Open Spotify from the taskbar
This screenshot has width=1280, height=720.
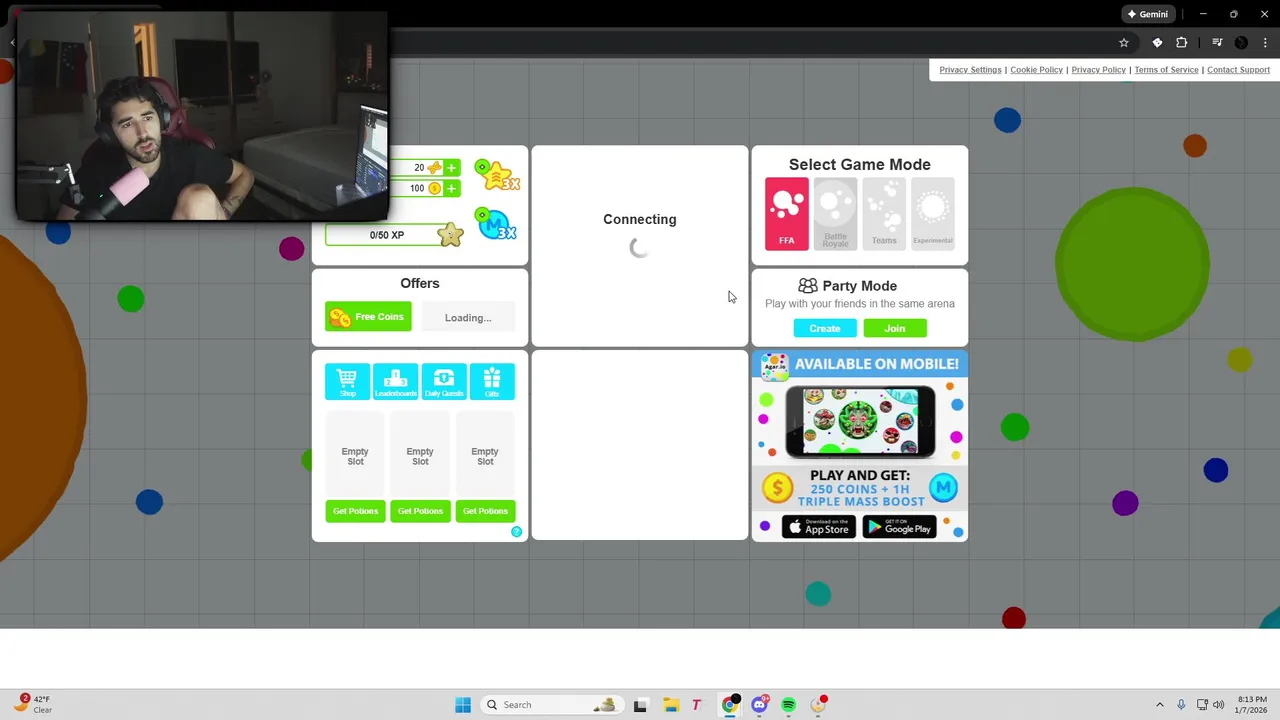tap(789, 705)
